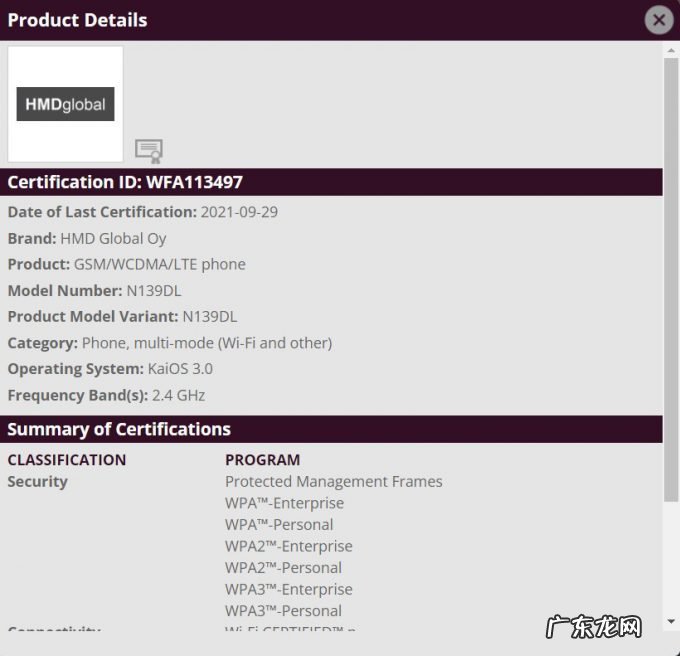The image size is (680, 656).
Task: Click the Product Details title text
Action: pos(77,20)
